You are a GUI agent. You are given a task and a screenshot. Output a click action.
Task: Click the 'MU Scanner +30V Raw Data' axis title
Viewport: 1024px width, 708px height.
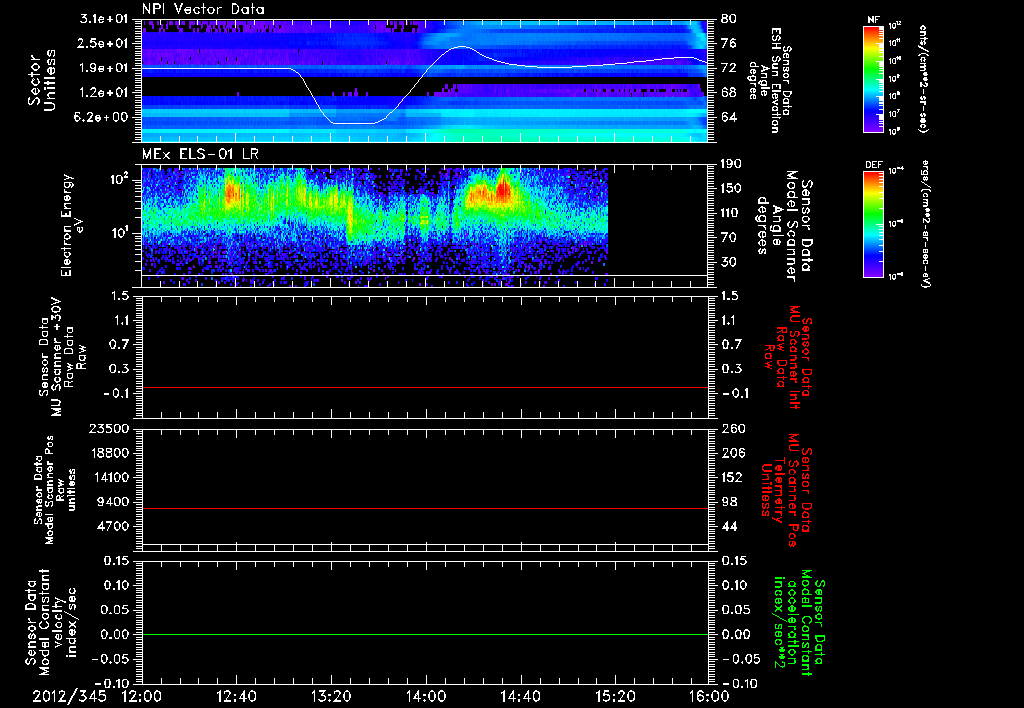click(62, 357)
